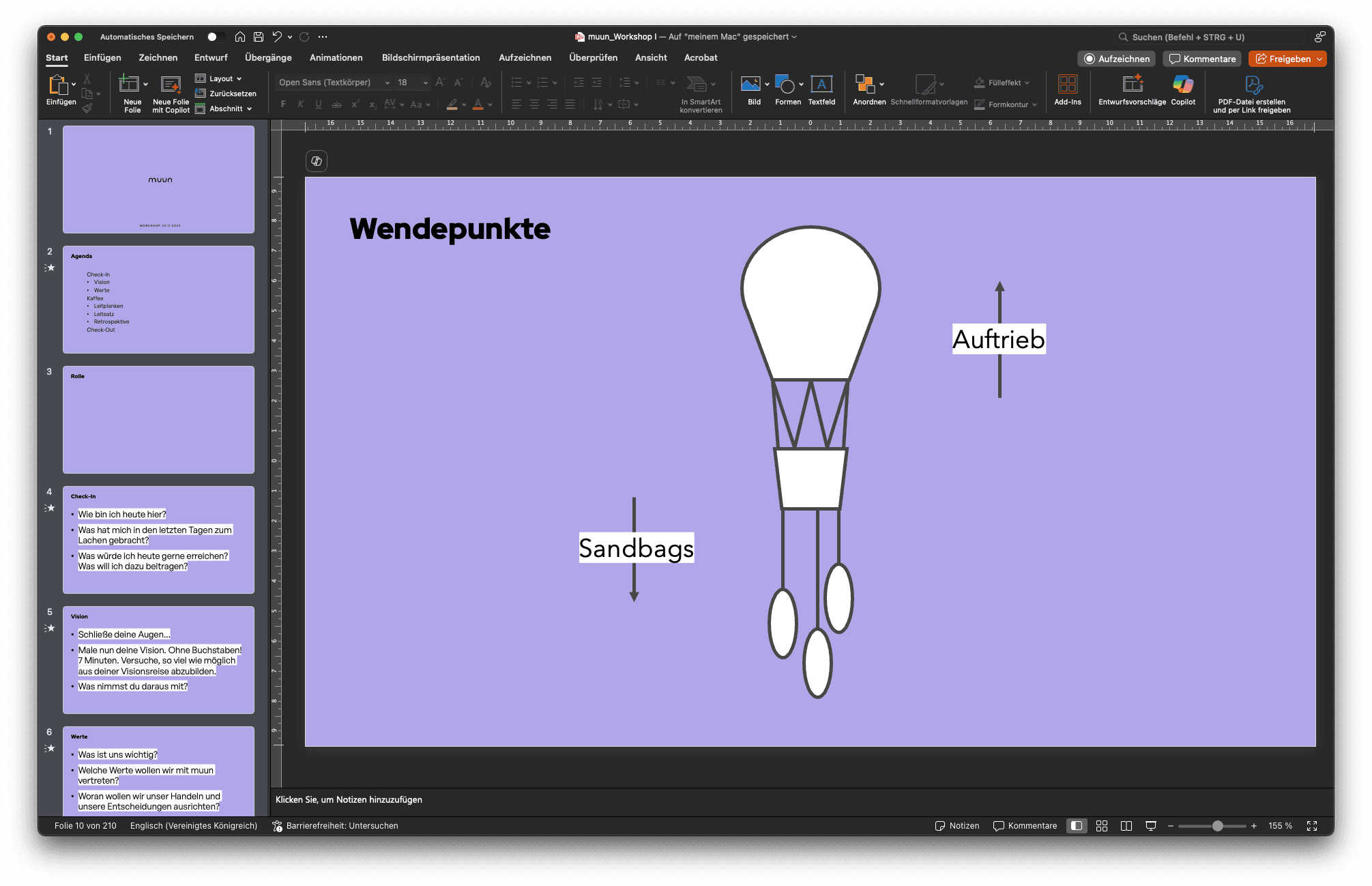Toggle normal view button in status bar

click(x=1076, y=826)
